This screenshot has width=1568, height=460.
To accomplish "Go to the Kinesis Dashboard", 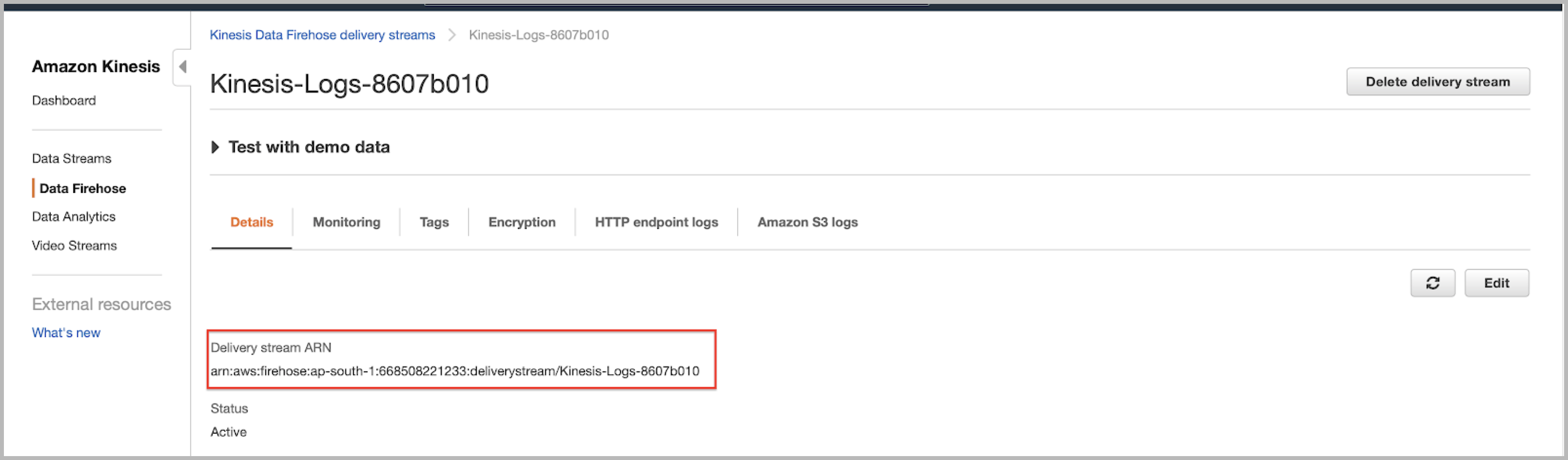I will (x=64, y=100).
